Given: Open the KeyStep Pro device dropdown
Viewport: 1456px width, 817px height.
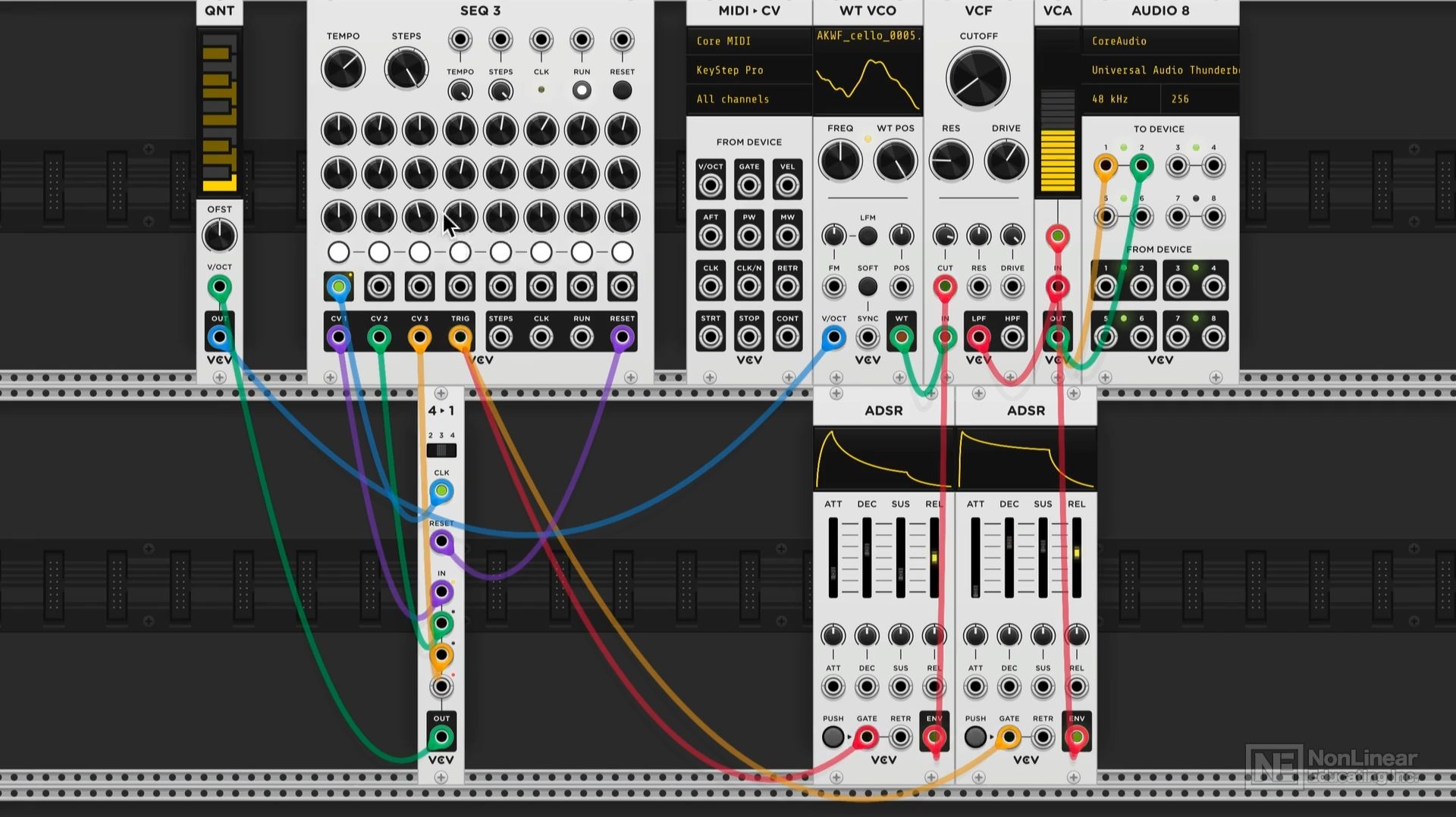Looking at the screenshot, I should (x=748, y=70).
